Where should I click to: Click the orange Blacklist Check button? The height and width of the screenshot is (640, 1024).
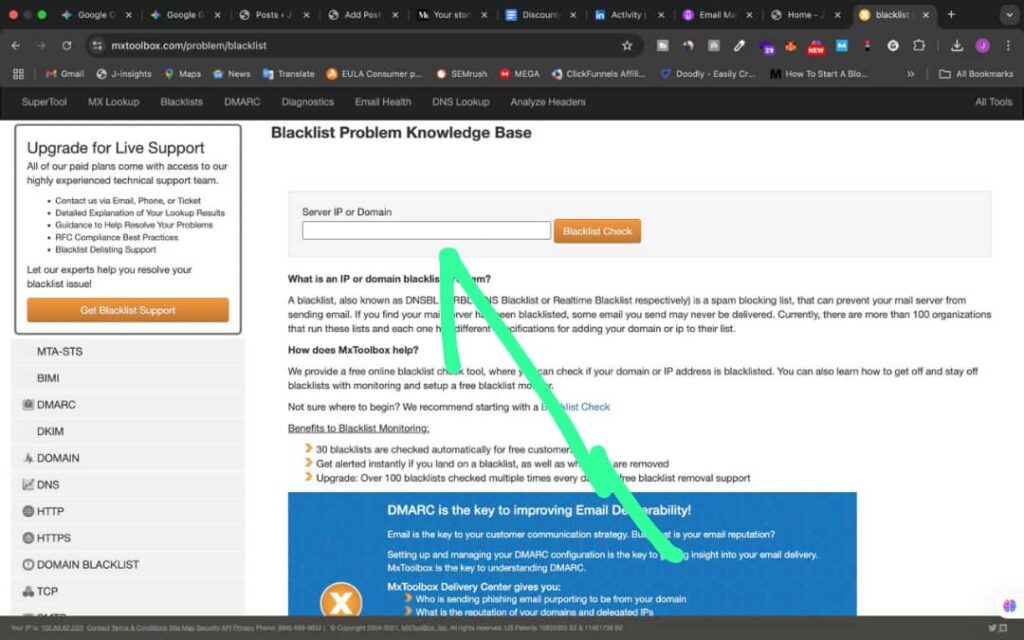597,231
